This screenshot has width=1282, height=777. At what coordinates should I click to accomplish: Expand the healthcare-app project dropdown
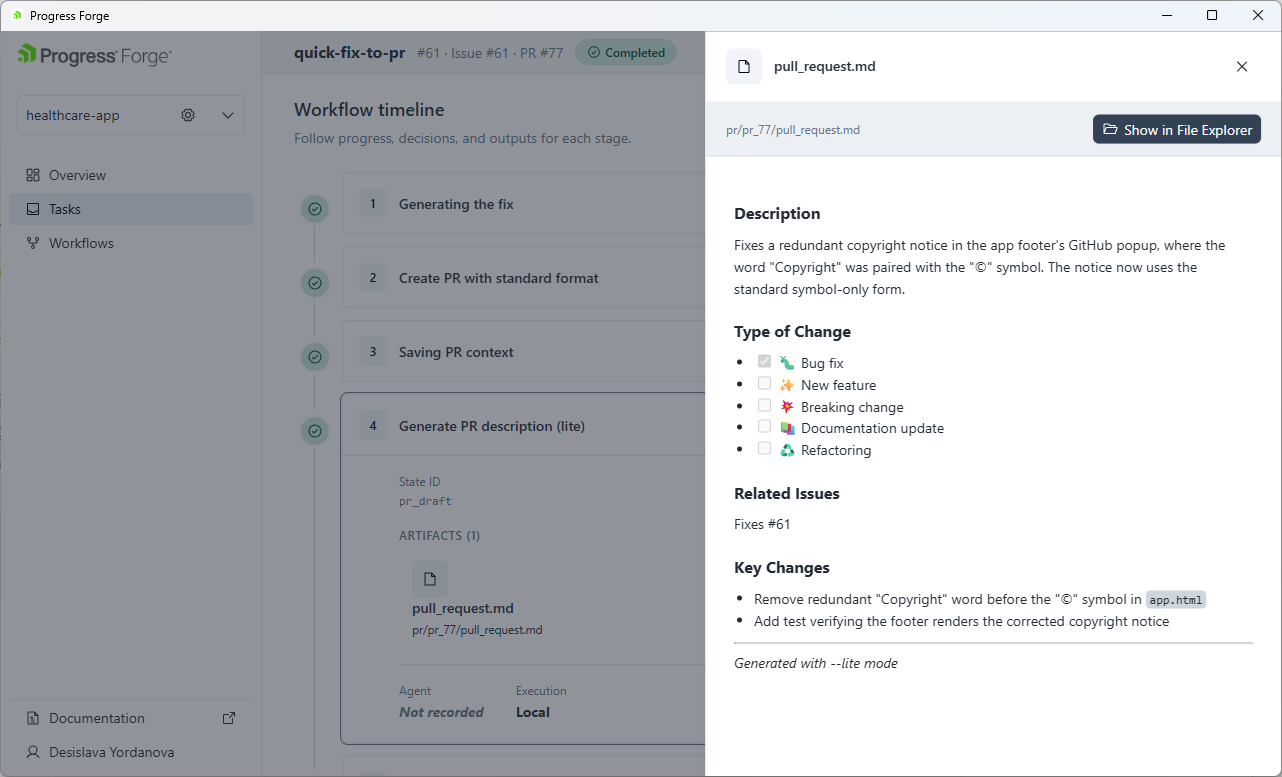coord(228,115)
